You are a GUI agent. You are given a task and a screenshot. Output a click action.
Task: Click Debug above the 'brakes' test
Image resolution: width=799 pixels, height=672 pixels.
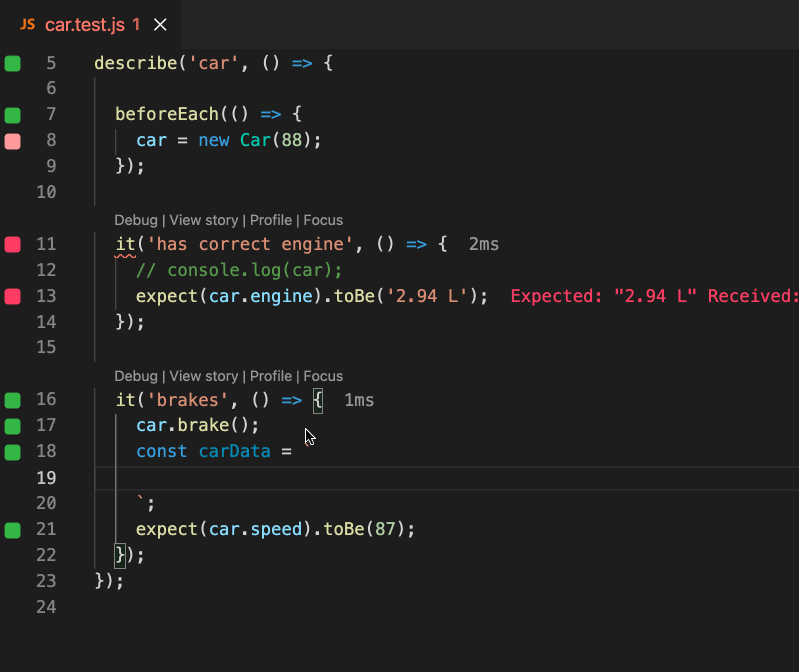[135, 376]
